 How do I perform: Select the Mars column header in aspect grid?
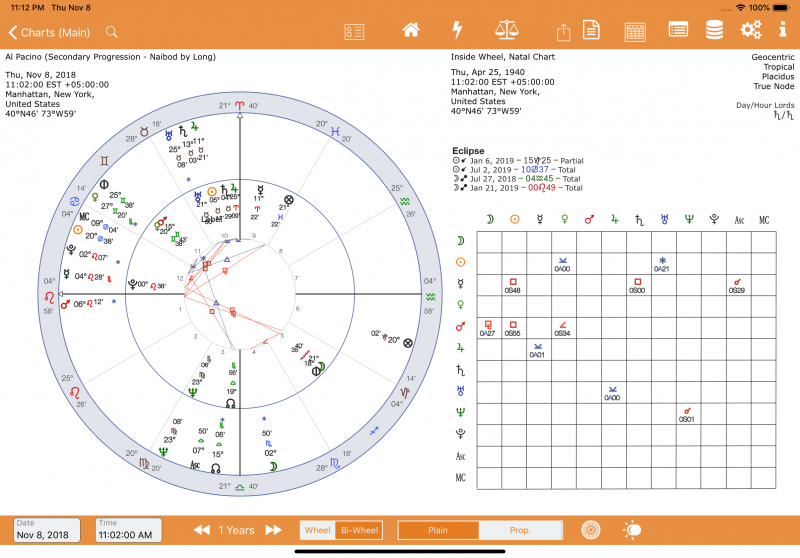pos(589,219)
